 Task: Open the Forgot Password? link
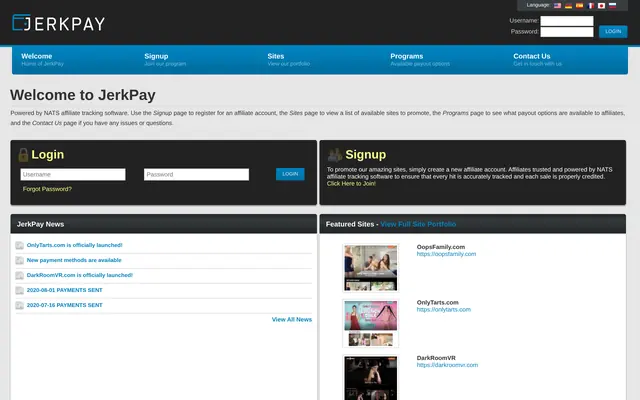[47, 189]
